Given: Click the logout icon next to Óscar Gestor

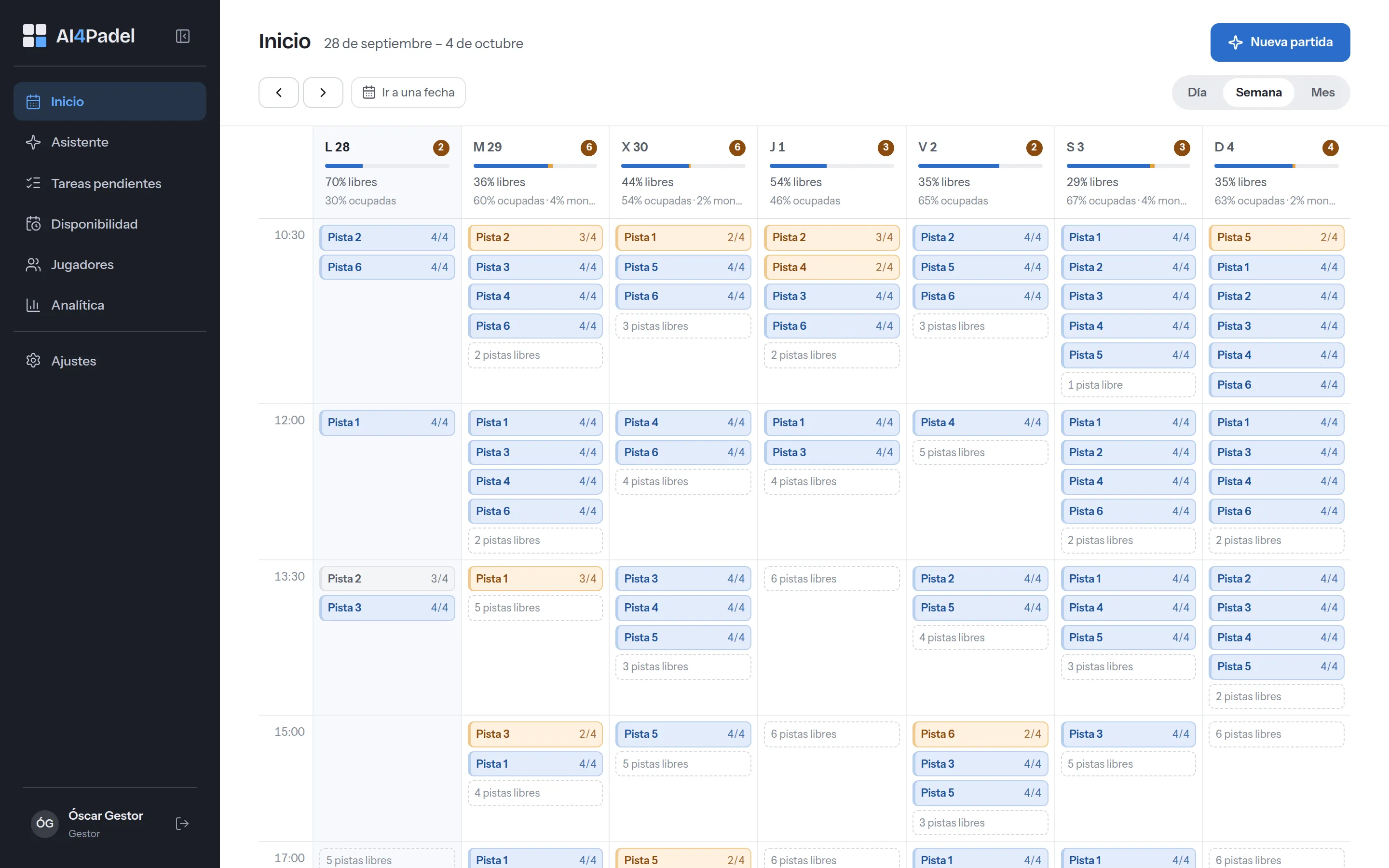Looking at the screenshot, I should pyautogui.click(x=182, y=824).
